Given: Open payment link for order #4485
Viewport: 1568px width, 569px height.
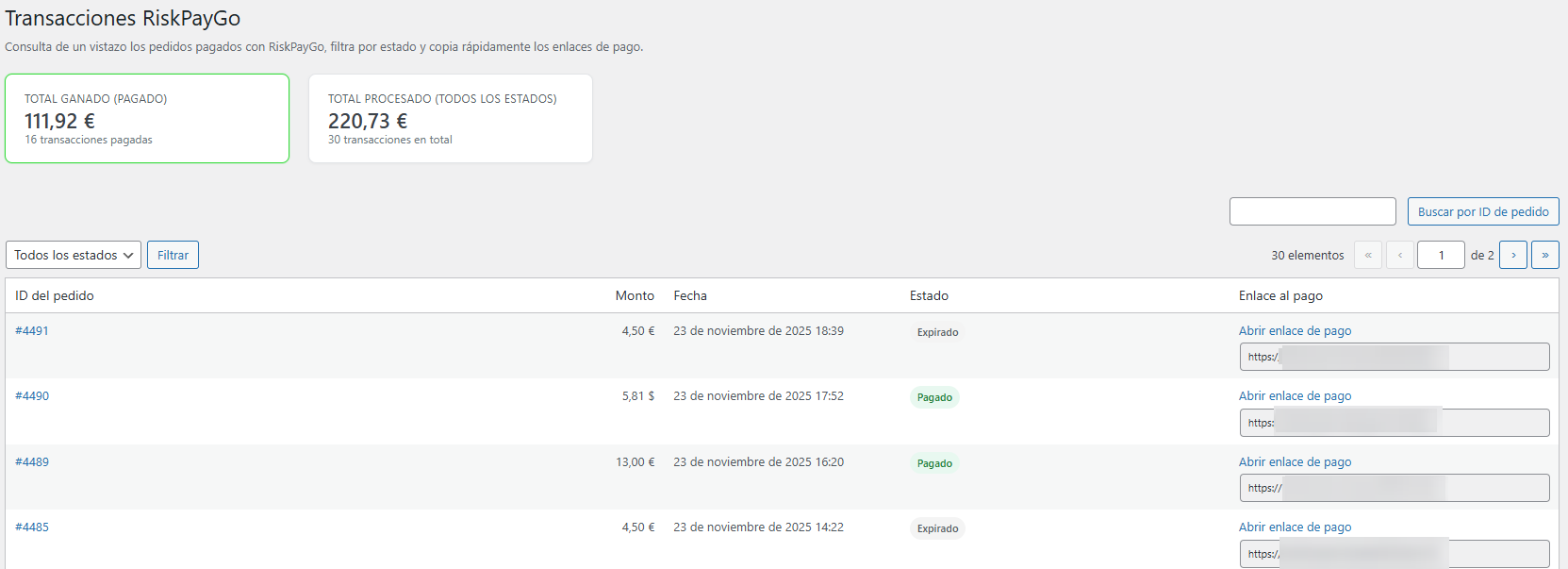Looking at the screenshot, I should (x=1295, y=527).
